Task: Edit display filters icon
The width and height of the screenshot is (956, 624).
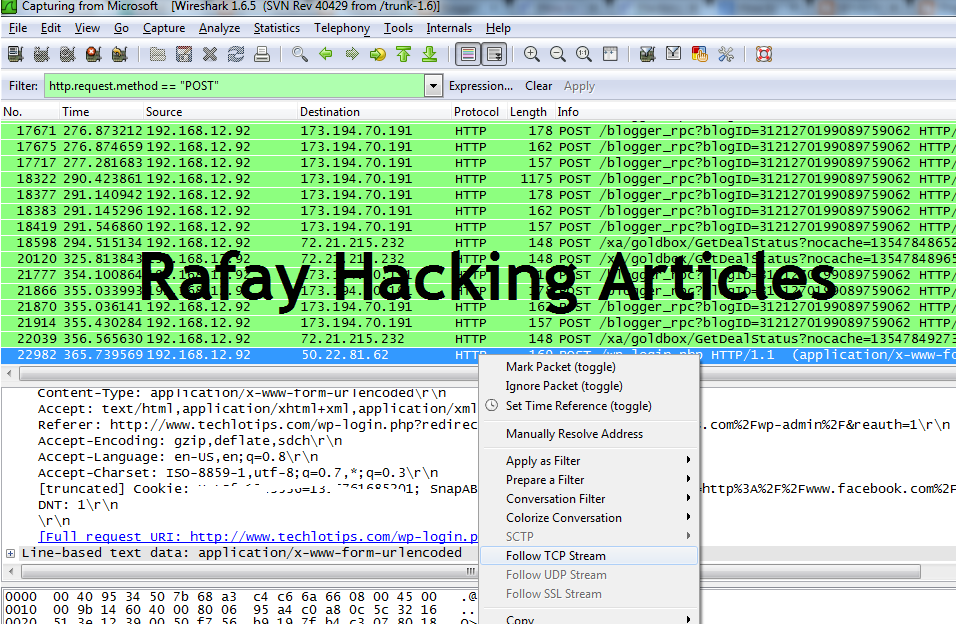Action: 674,54
